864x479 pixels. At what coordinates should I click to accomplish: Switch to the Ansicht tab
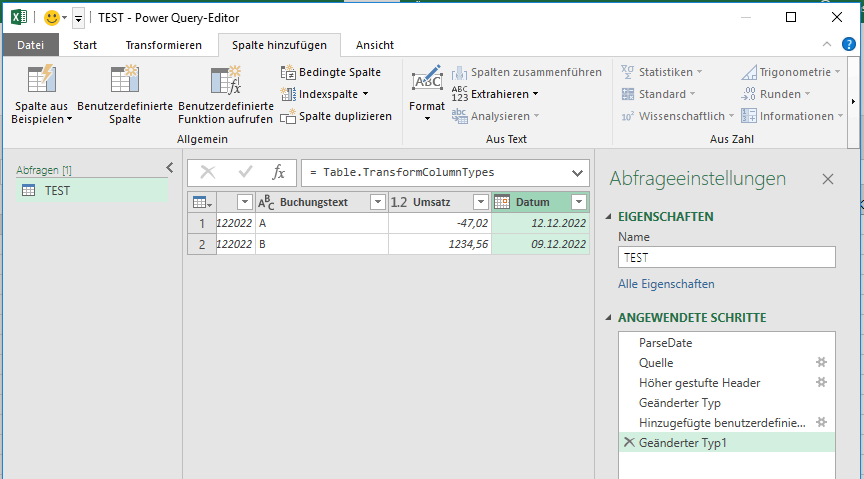click(375, 45)
